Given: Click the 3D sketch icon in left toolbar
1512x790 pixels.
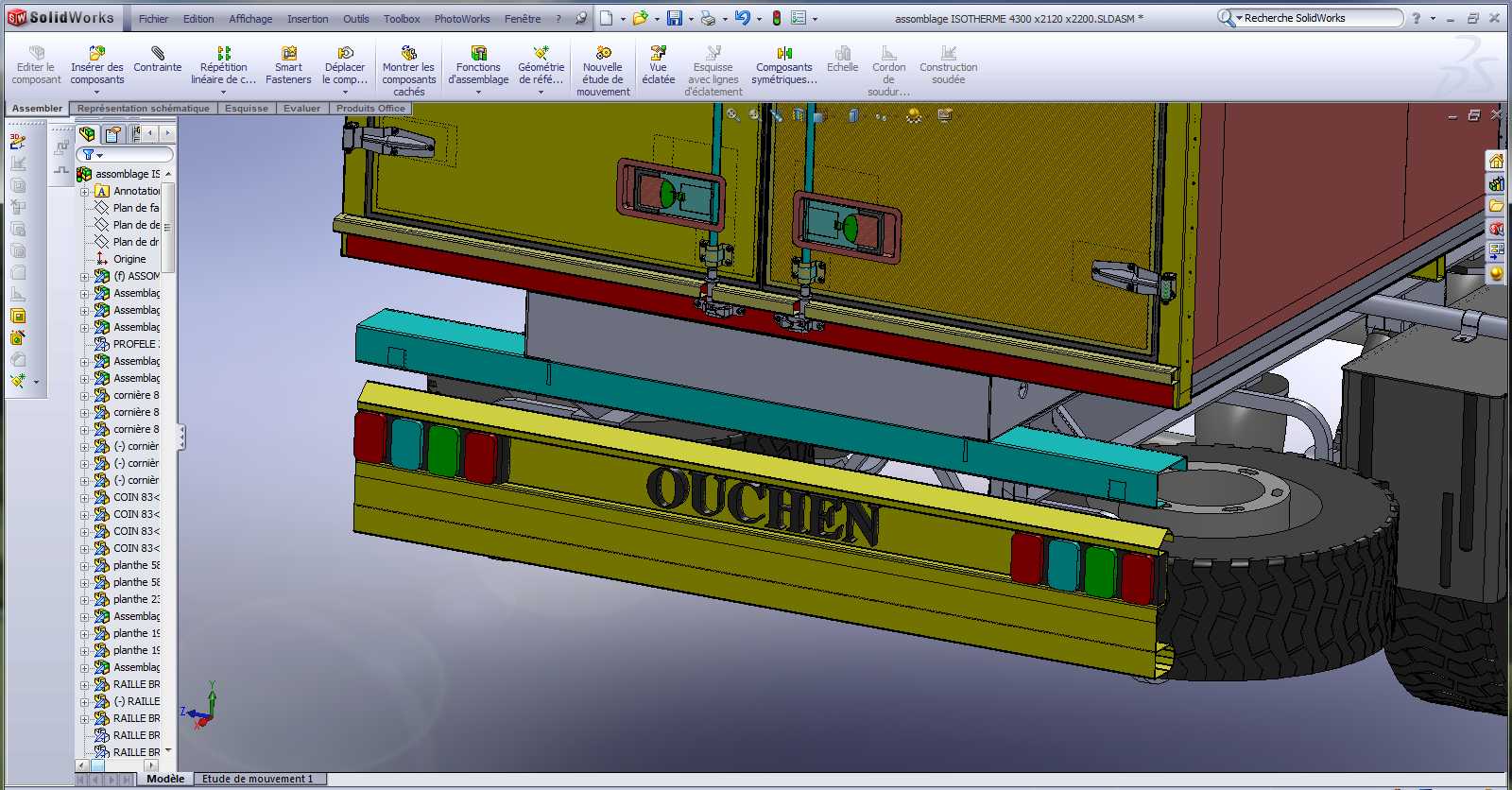Looking at the screenshot, I should (x=17, y=141).
